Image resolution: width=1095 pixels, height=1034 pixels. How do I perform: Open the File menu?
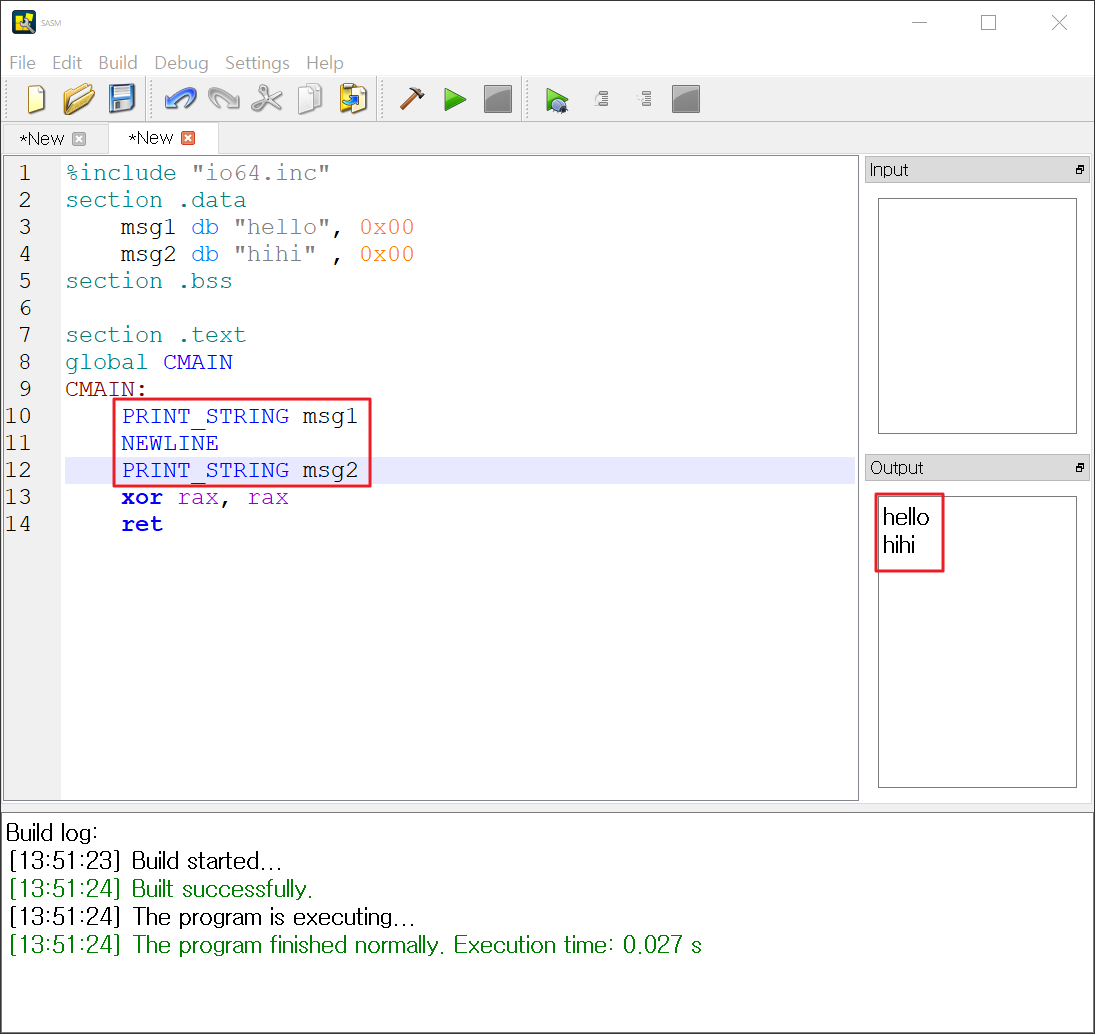coord(22,63)
